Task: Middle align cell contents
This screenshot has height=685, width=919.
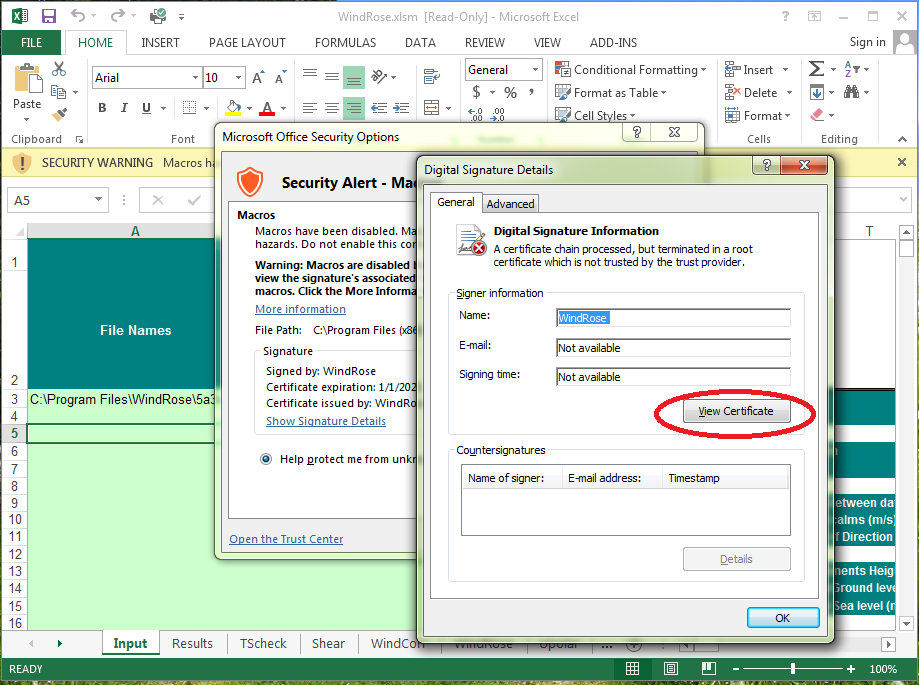Action: [332, 77]
